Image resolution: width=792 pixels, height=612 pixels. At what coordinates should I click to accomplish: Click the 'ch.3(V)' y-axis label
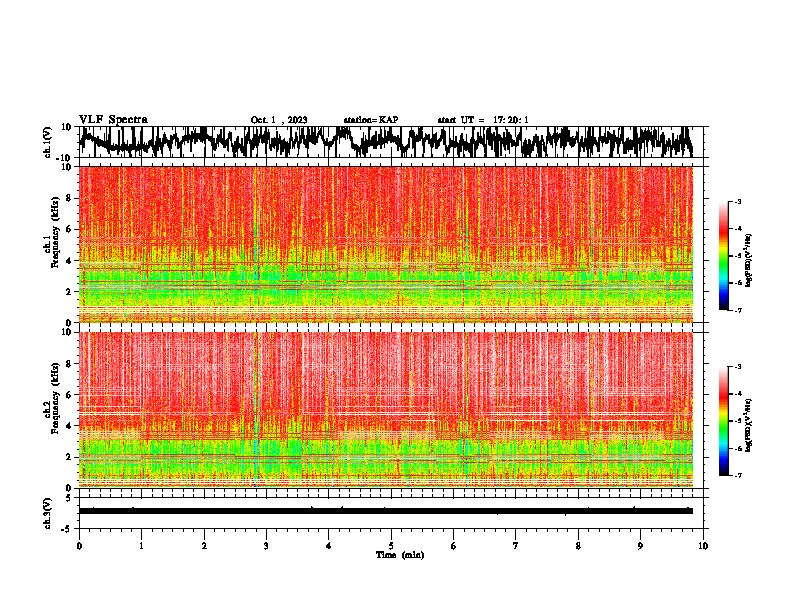pyautogui.click(x=48, y=513)
